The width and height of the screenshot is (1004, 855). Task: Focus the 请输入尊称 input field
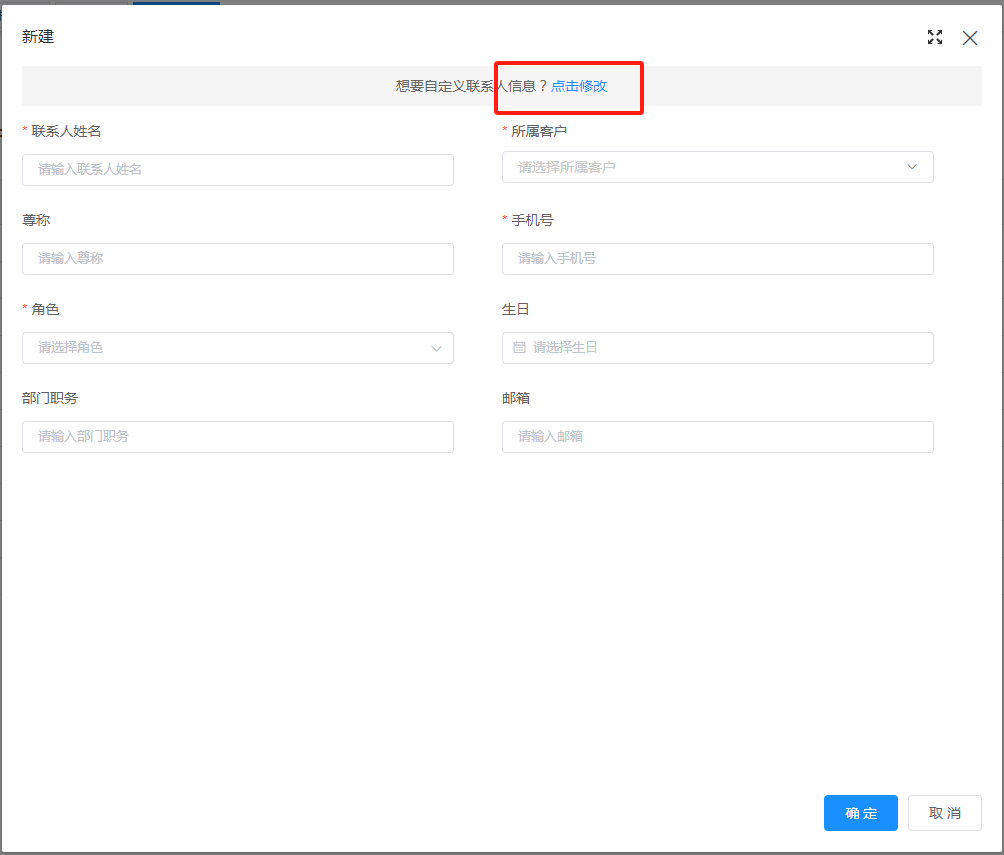click(x=238, y=259)
